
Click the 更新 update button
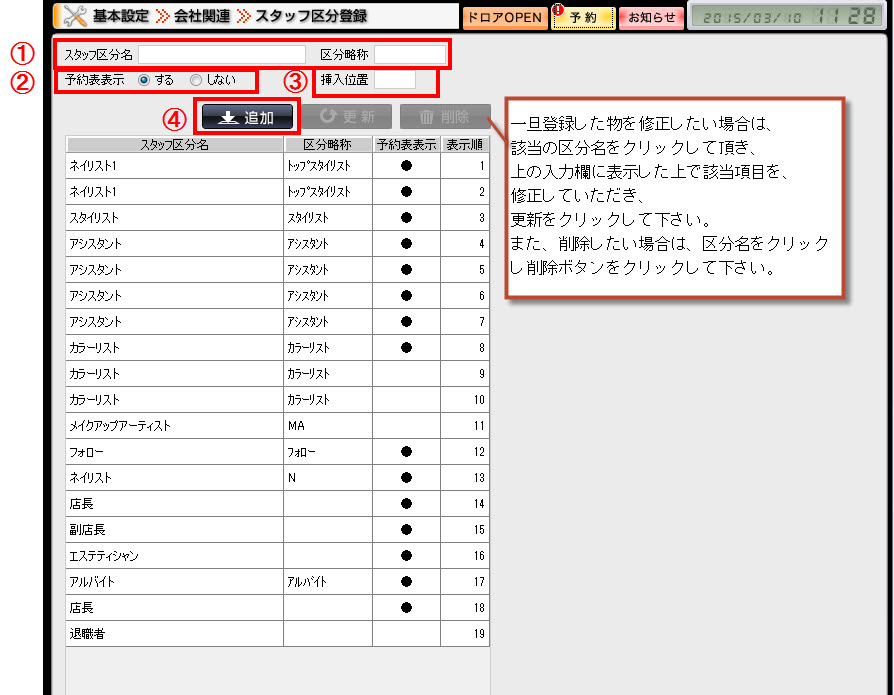(346, 117)
